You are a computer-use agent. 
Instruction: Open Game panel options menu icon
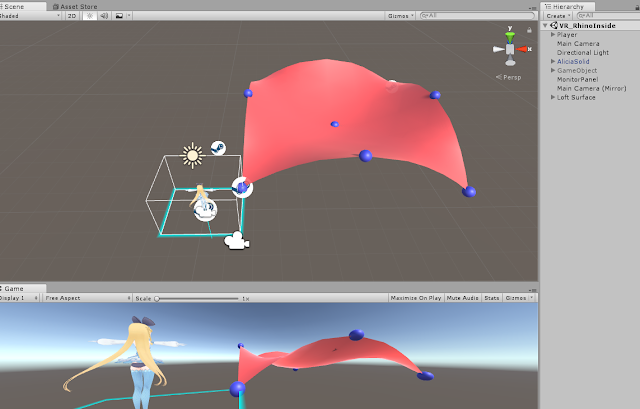[533, 290]
